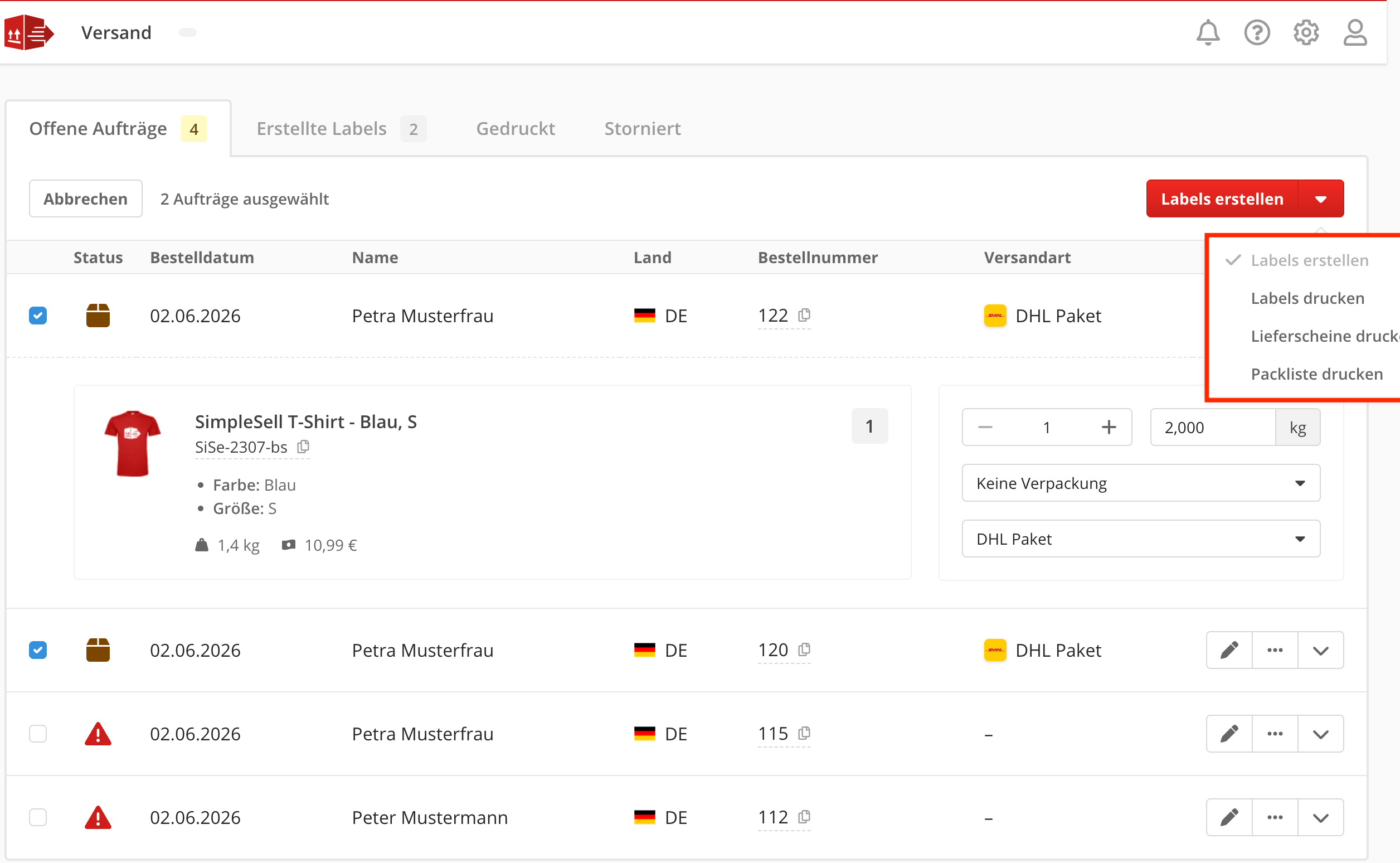Switch to Offene Aufträge tab

118,128
